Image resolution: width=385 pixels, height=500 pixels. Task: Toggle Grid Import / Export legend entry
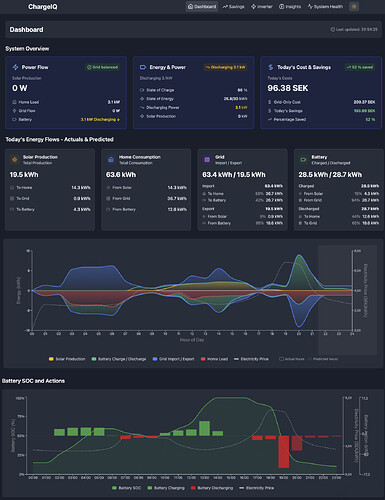point(173,359)
